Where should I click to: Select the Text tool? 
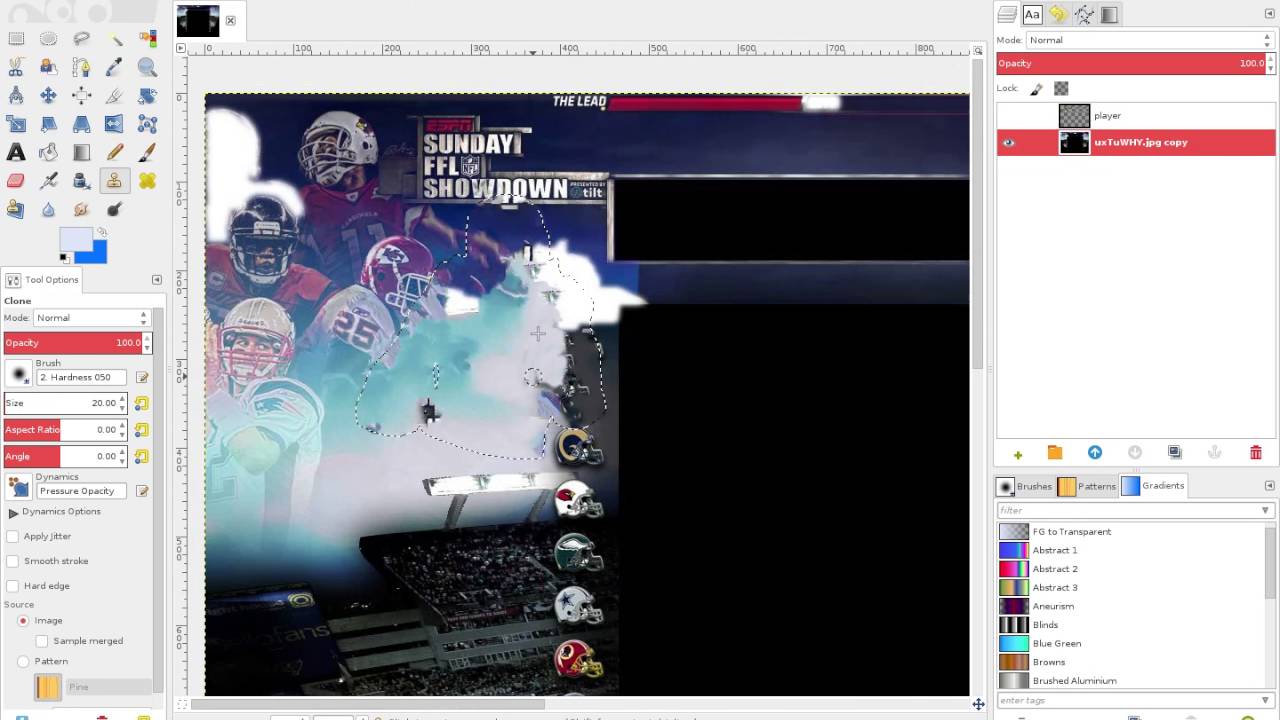pyautogui.click(x=16, y=153)
